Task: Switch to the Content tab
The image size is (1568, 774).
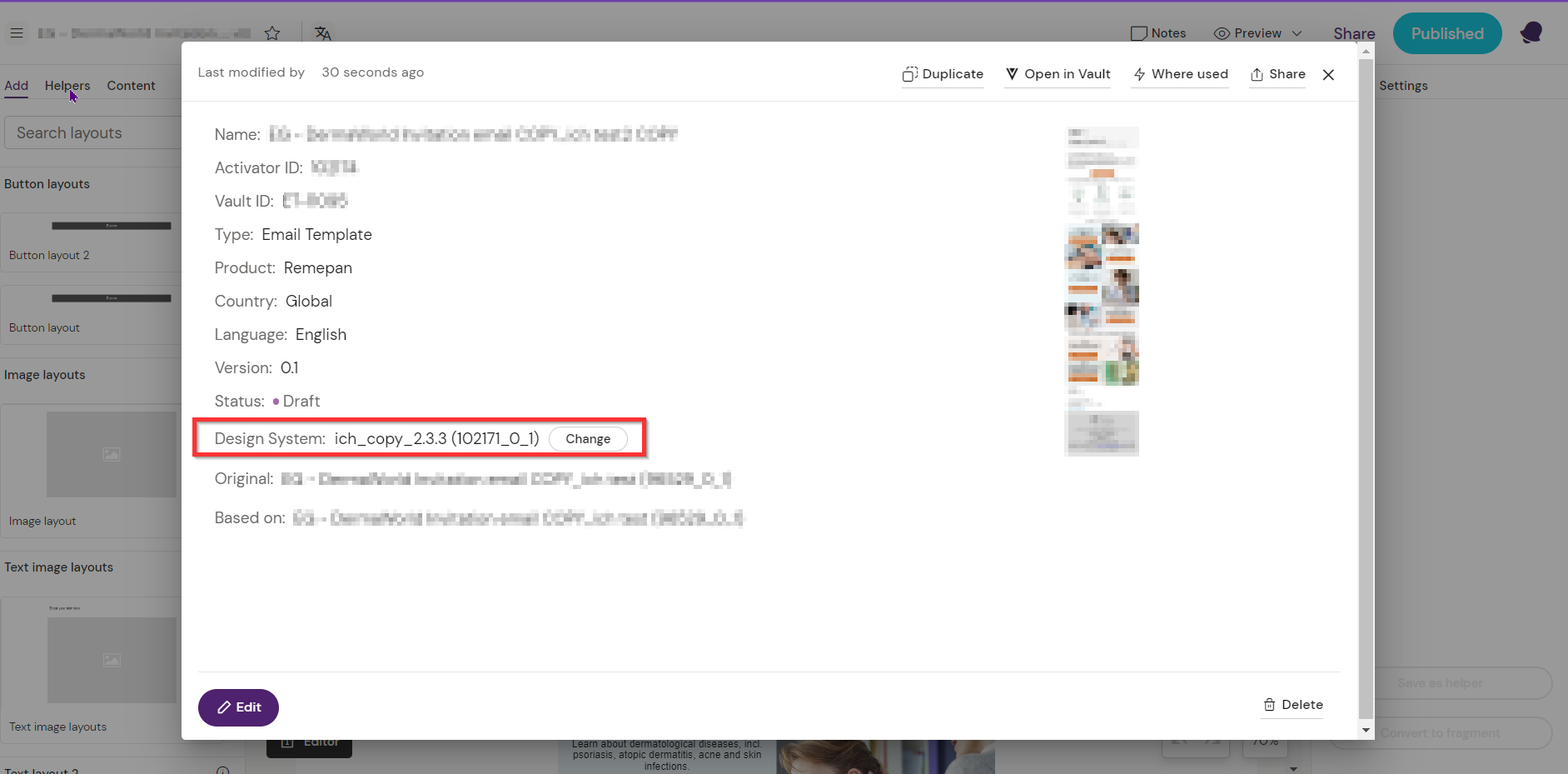Action: click(x=131, y=86)
